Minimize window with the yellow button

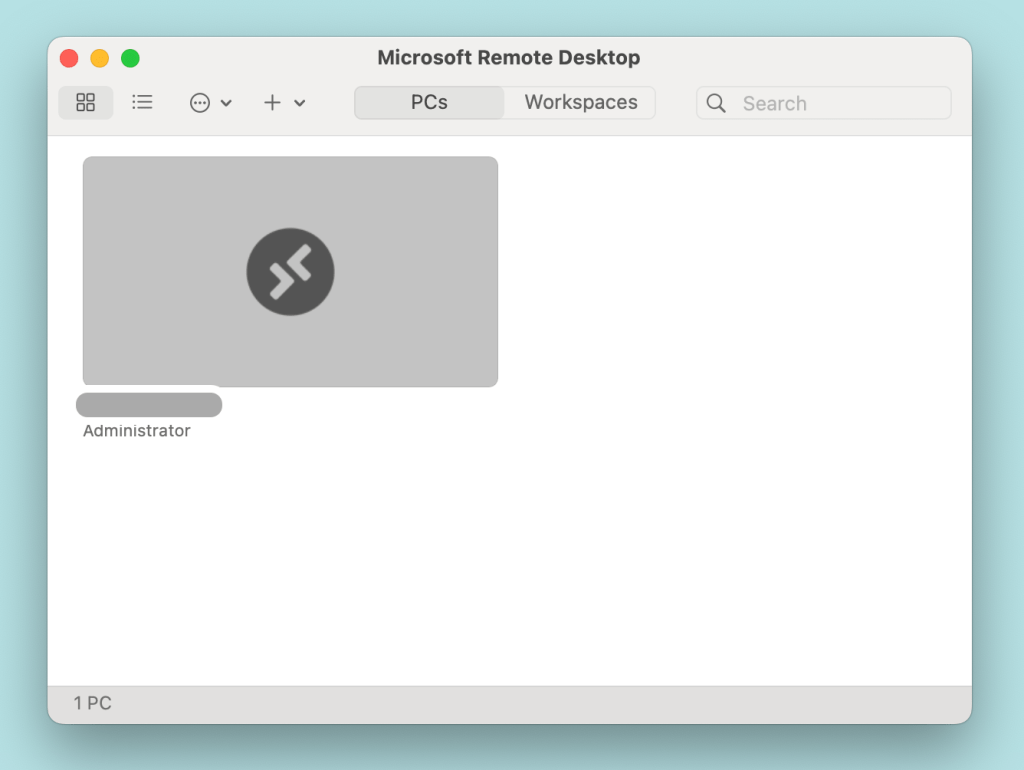pos(100,58)
